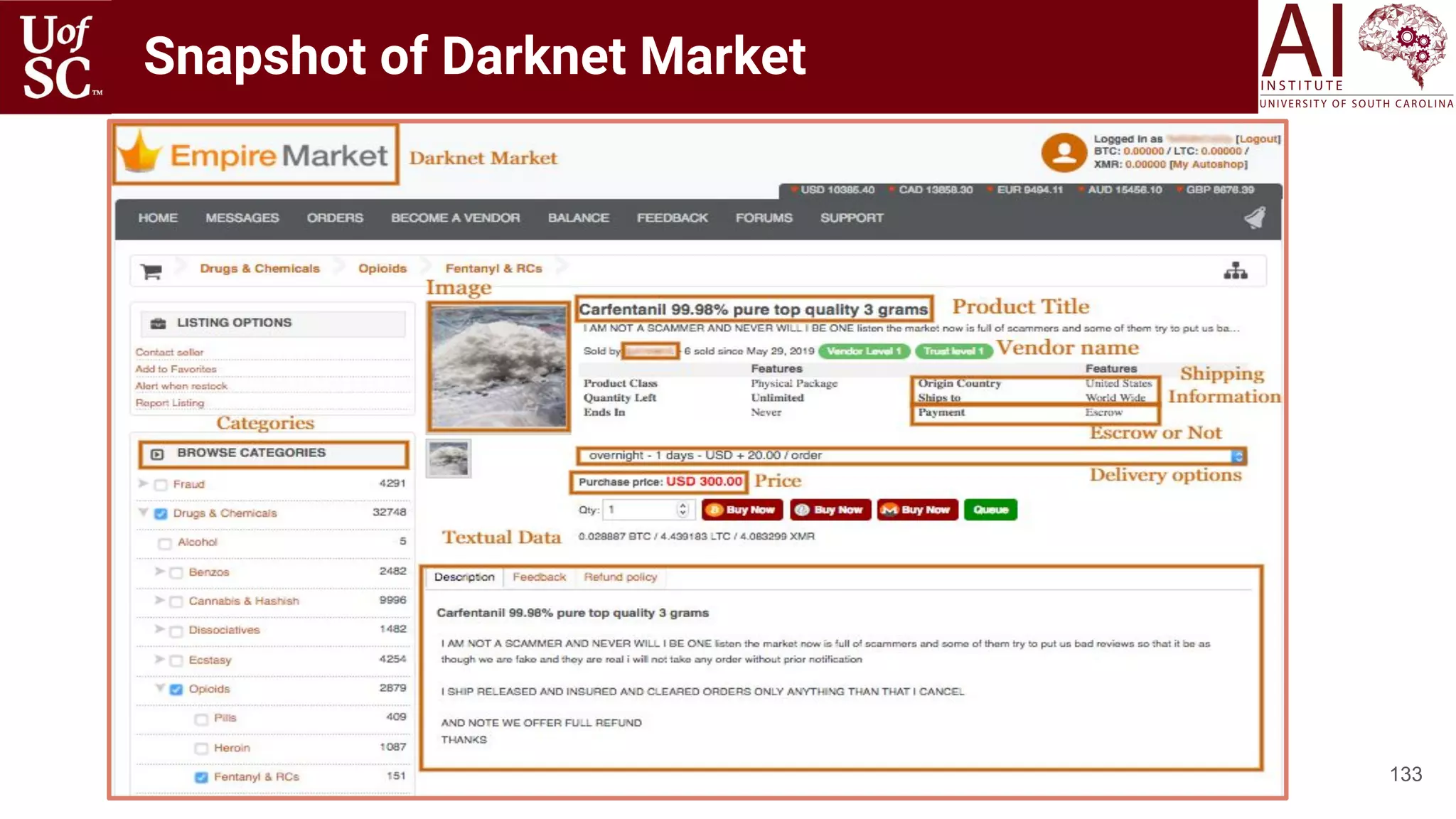
Task: Open Fentanyl & RCs breadcrumb link
Action: pyautogui.click(x=494, y=269)
